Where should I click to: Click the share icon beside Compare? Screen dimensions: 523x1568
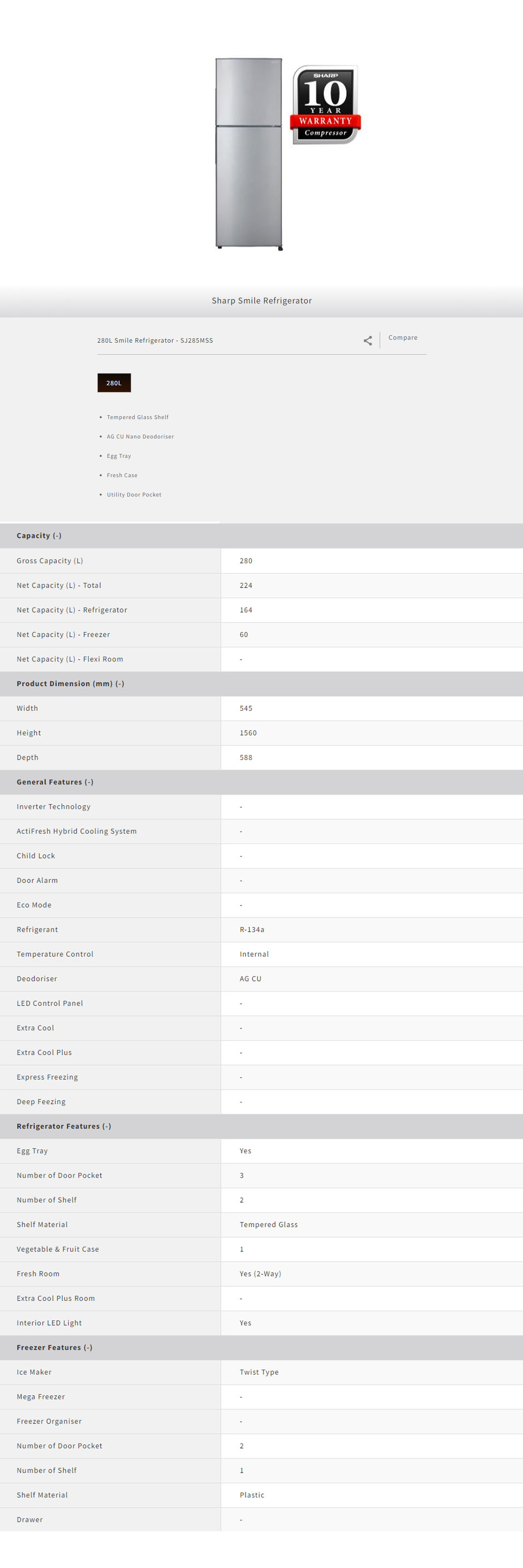coord(368,341)
